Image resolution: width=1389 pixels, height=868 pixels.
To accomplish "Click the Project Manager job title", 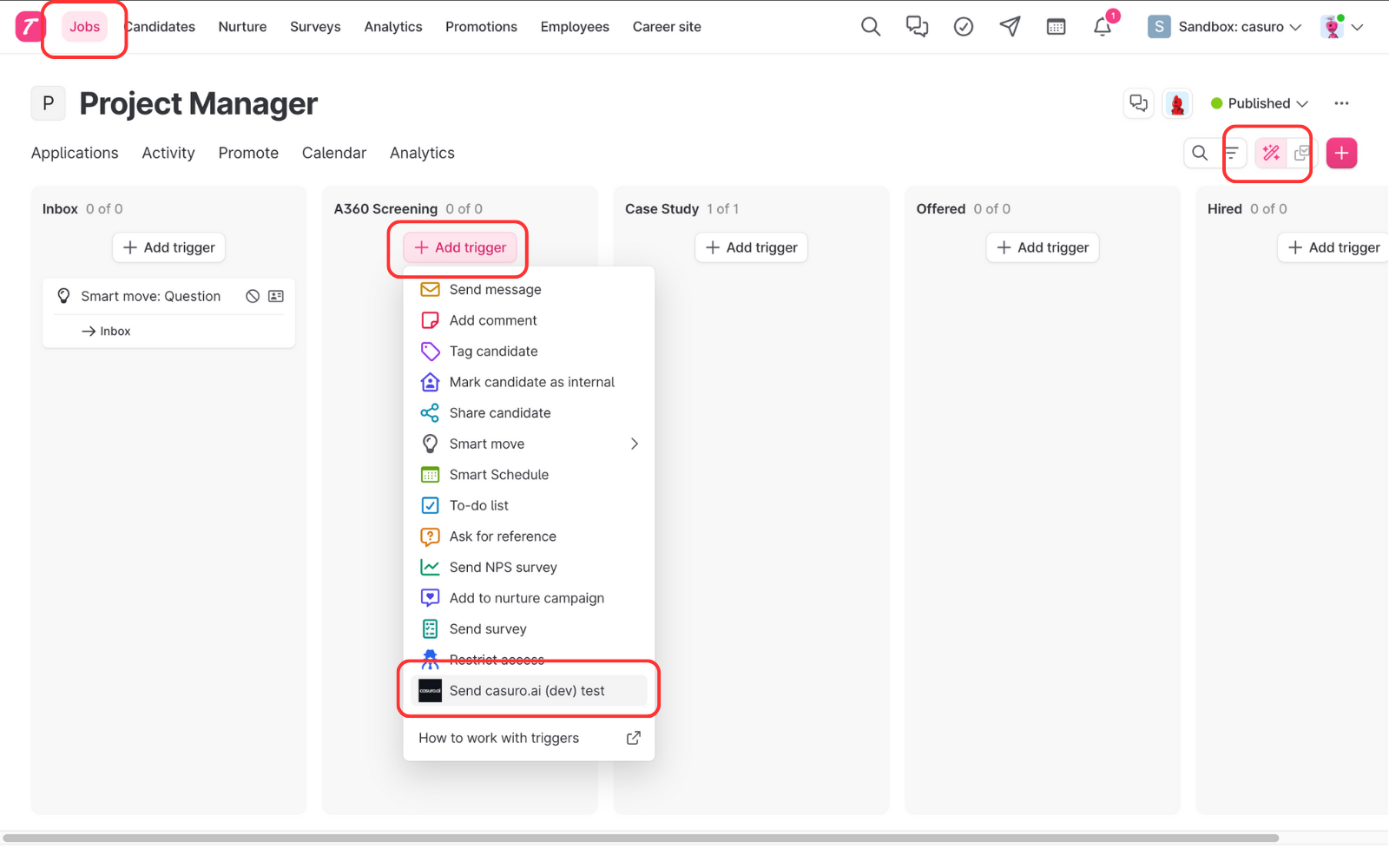I will [x=198, y=103].
